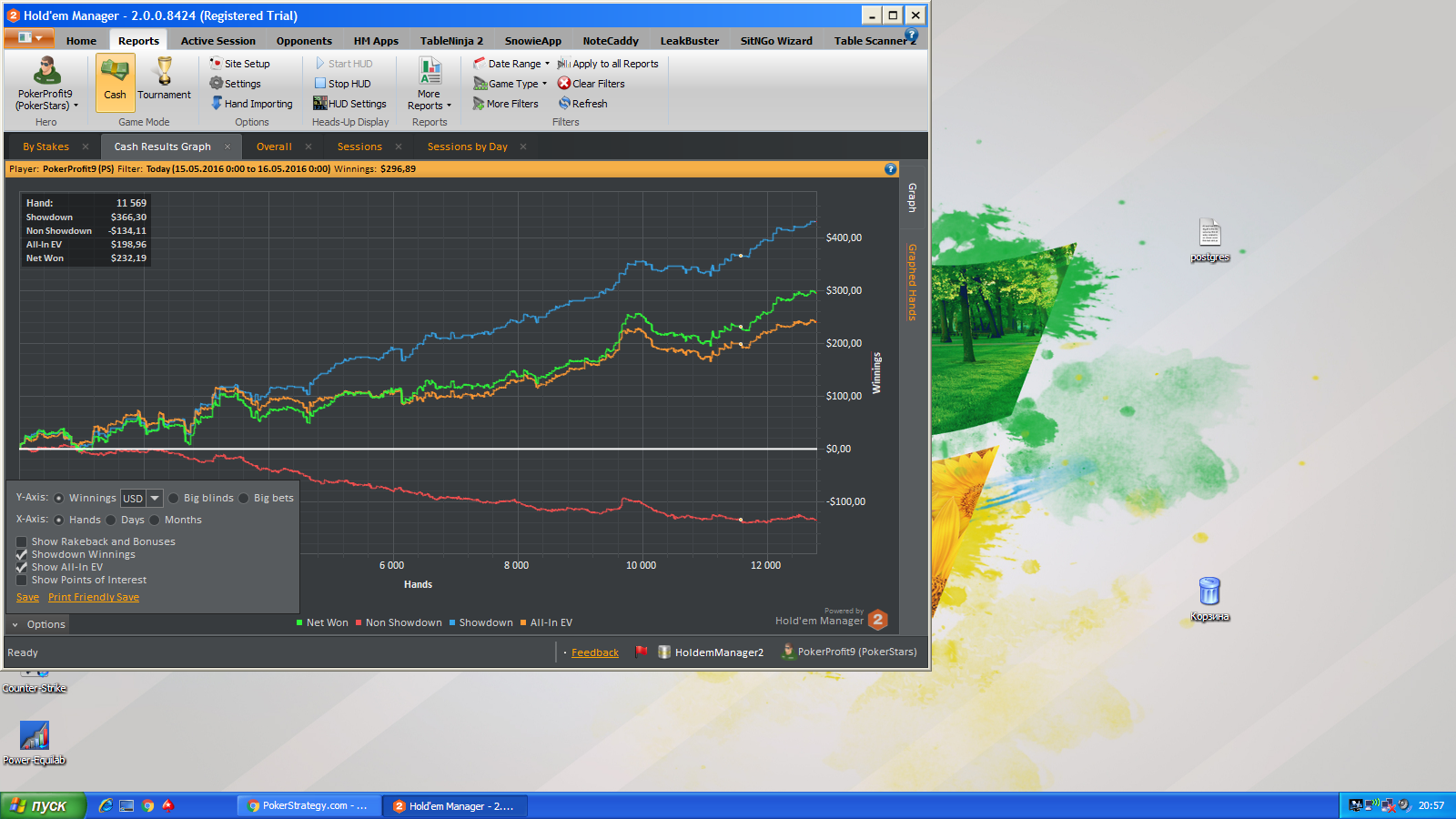The height and width of the screenshot is (819, 1456).
Task: Close the Overall report tab
Action: tap(308, 147)
